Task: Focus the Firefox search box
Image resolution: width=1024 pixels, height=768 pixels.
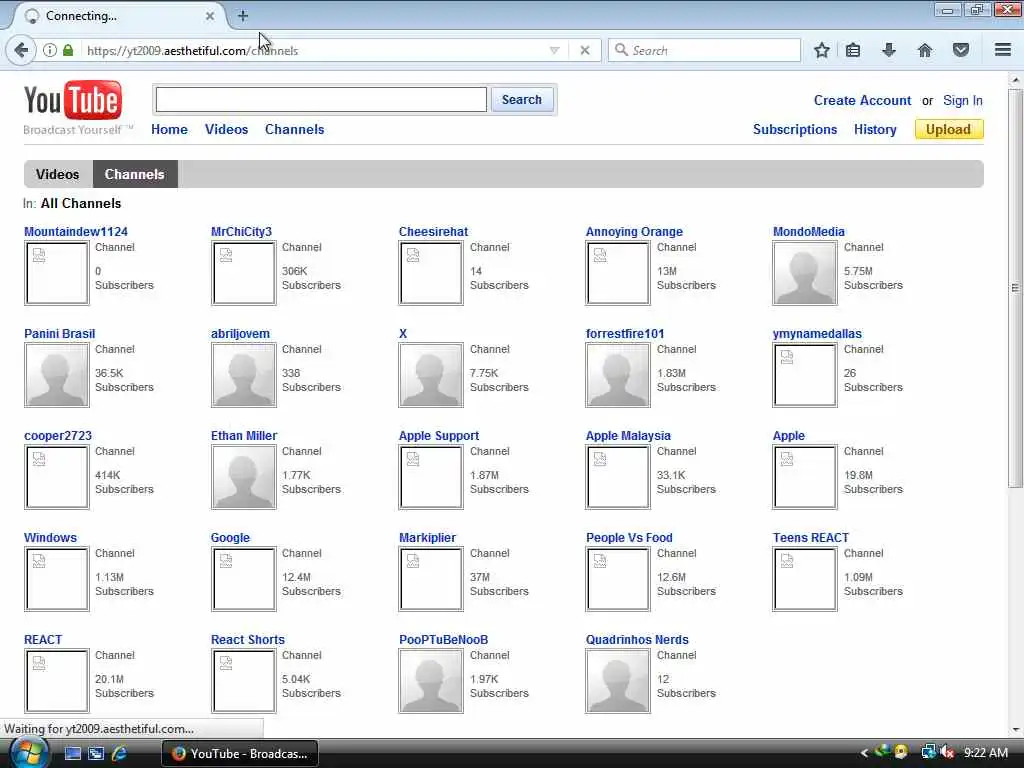Action: pyautogui.click(x=705, y=50)
